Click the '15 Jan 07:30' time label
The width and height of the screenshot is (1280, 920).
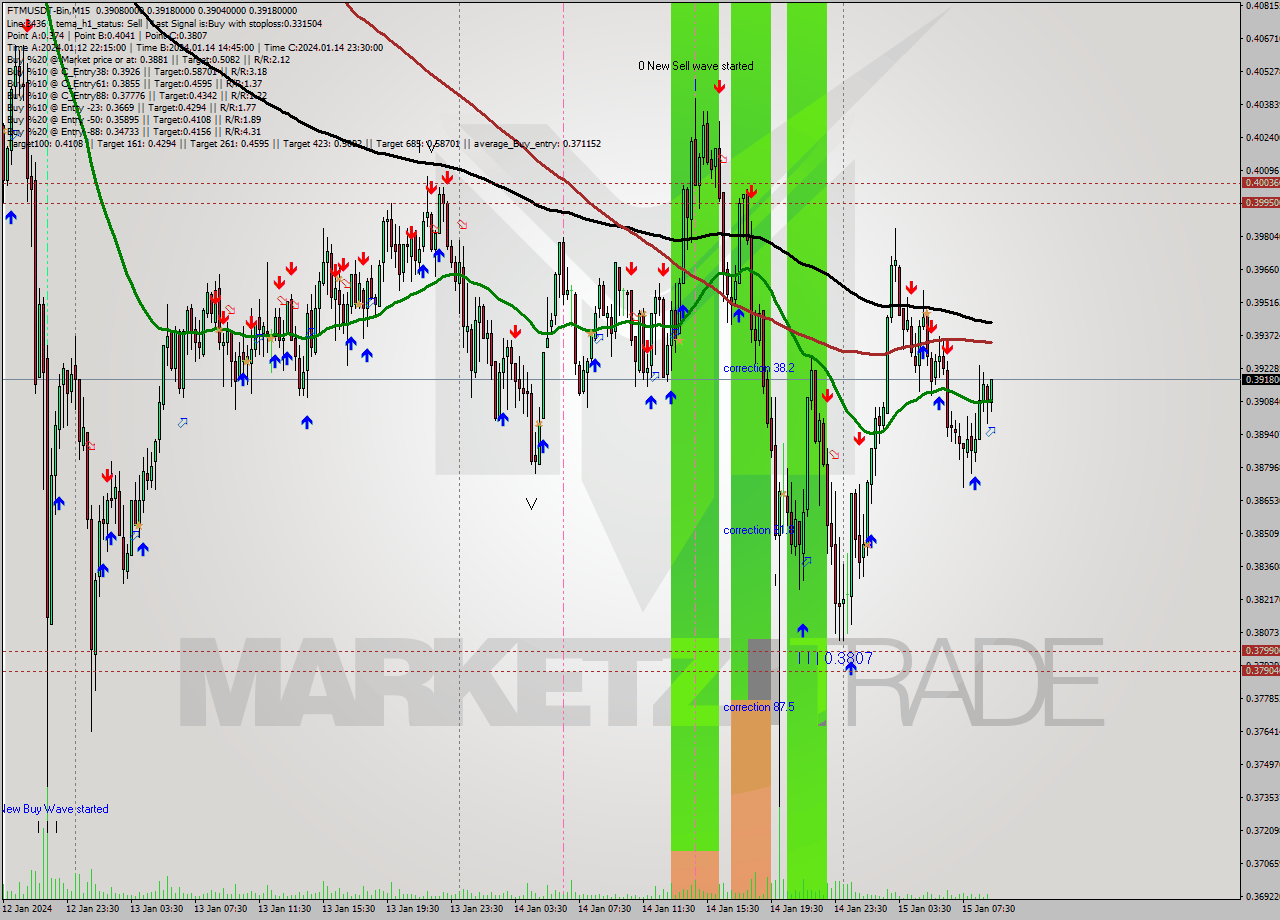(x=988, y=909)
